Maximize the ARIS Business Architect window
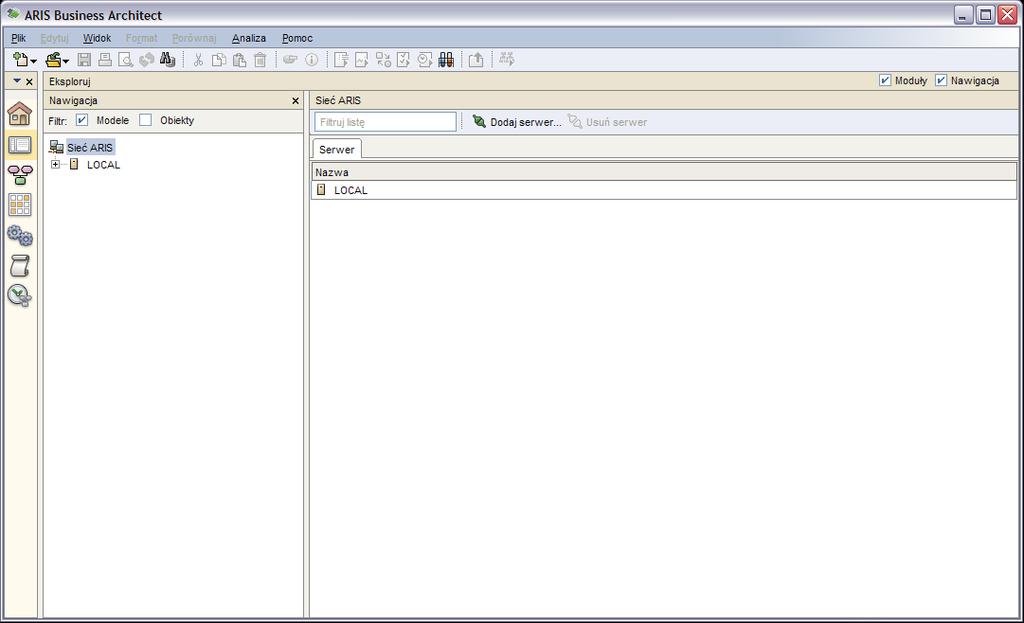 coord(985,15)
